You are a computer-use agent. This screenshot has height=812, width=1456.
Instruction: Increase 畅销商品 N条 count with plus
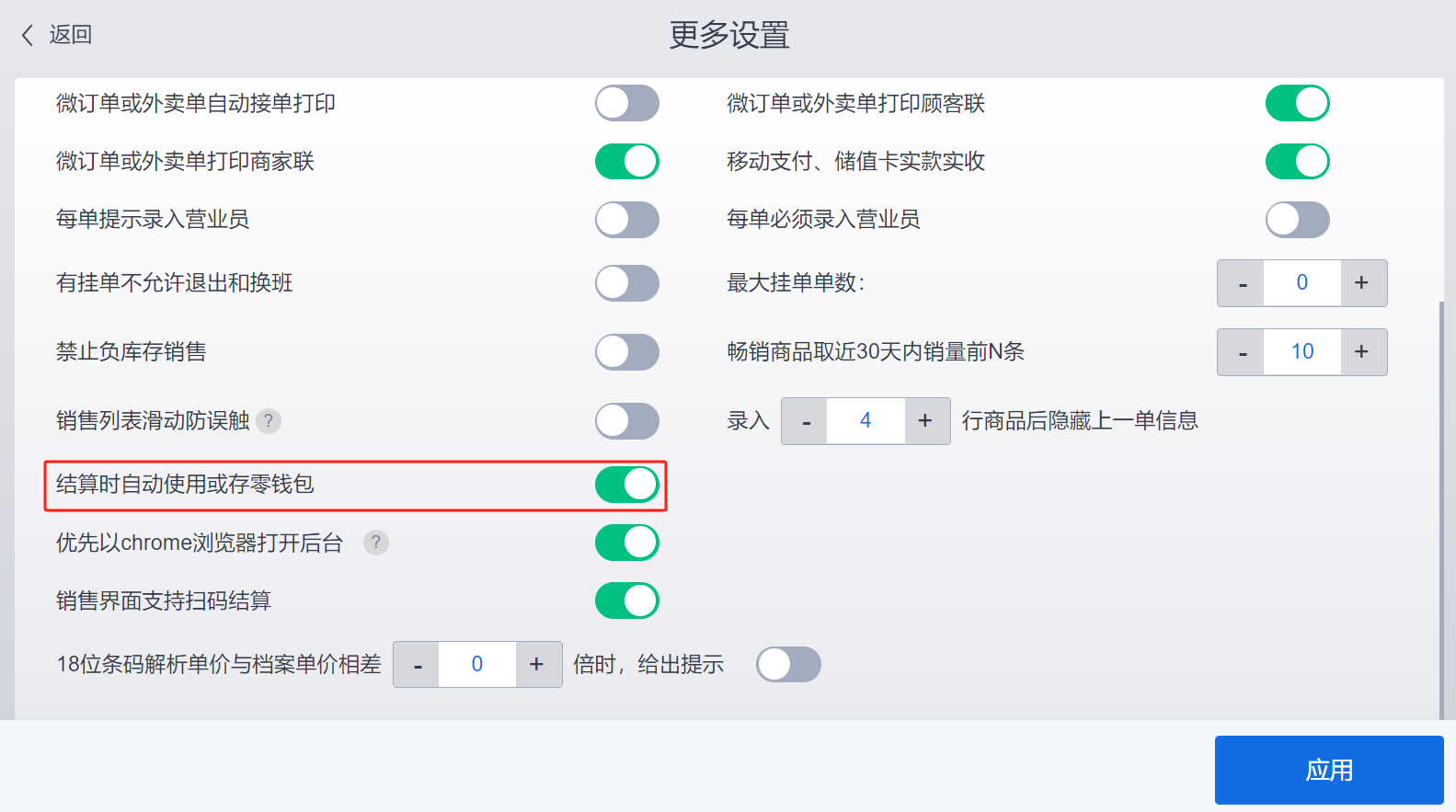[x=1363, y=352]
